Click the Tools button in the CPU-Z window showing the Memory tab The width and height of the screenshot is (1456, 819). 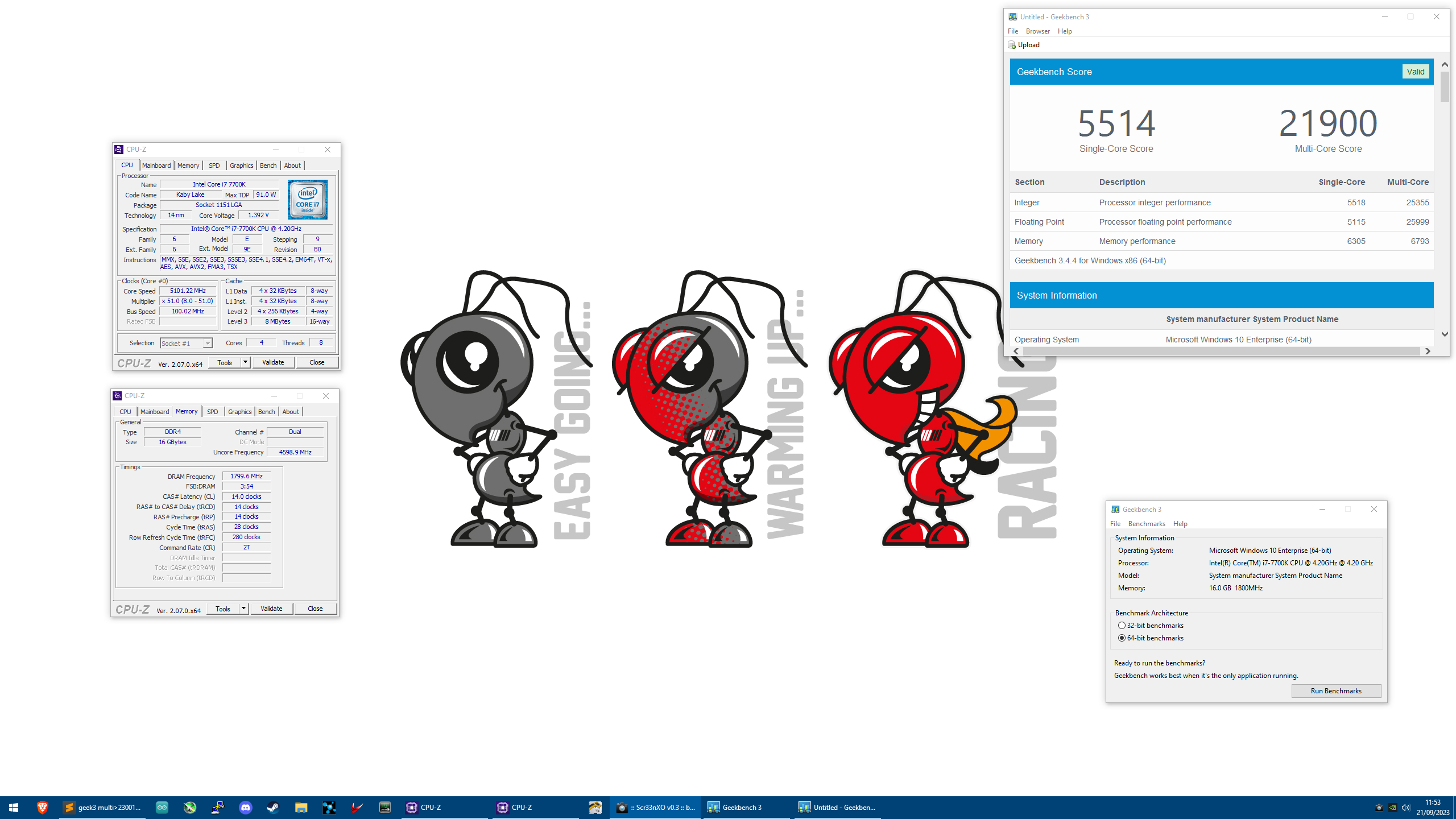[223, 609]
